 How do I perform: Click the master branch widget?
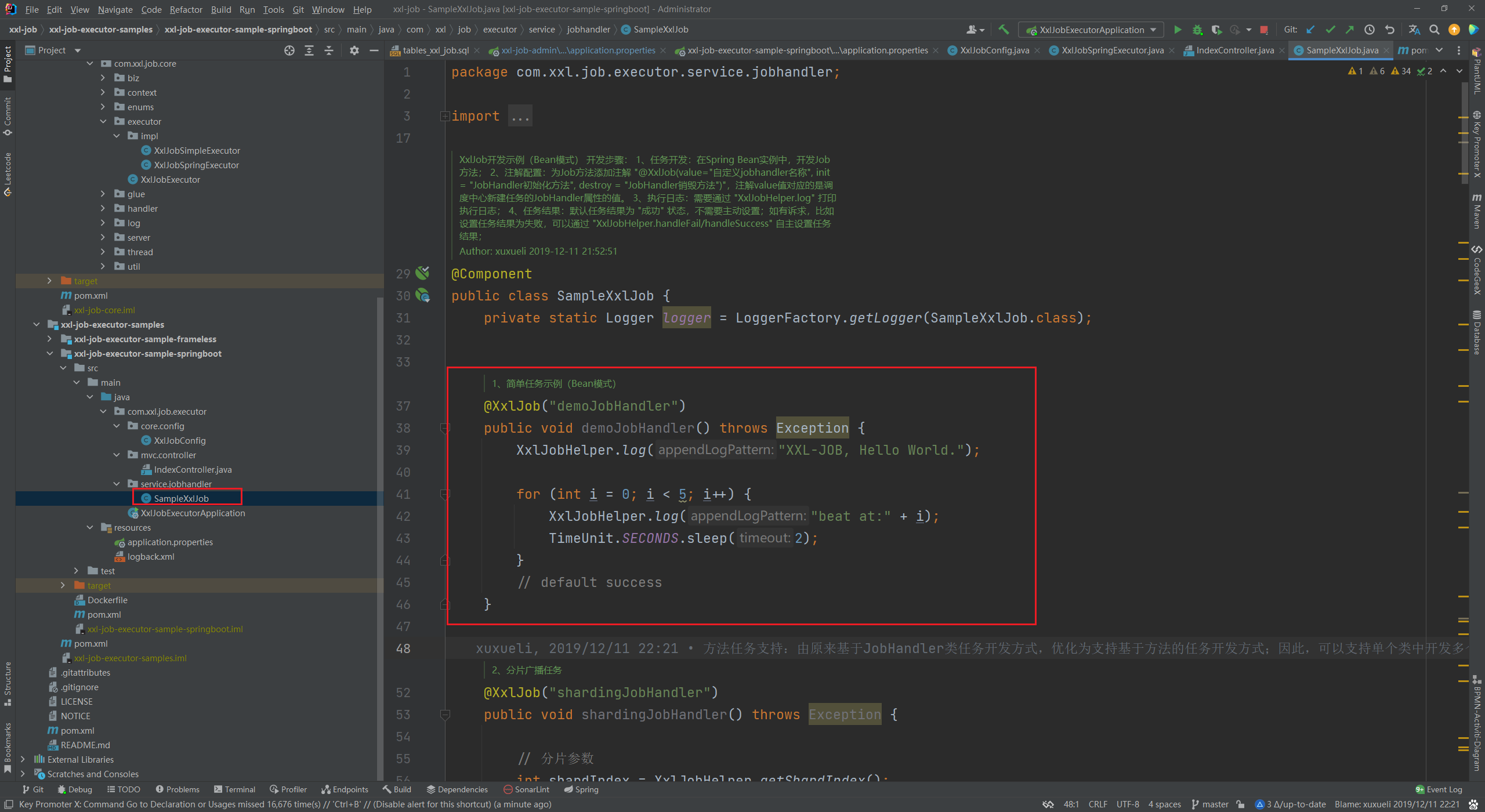pyautogui.click(x=1210, y=804)
